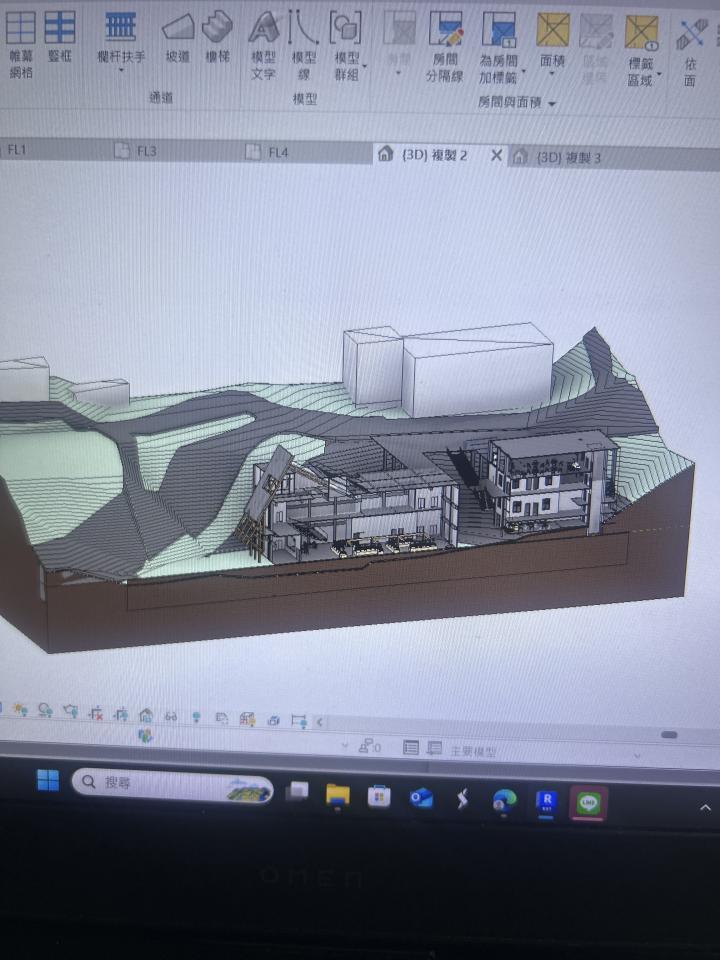Activate the 樓梯 stair tool
Screen dimensions: 720x960
217,38
